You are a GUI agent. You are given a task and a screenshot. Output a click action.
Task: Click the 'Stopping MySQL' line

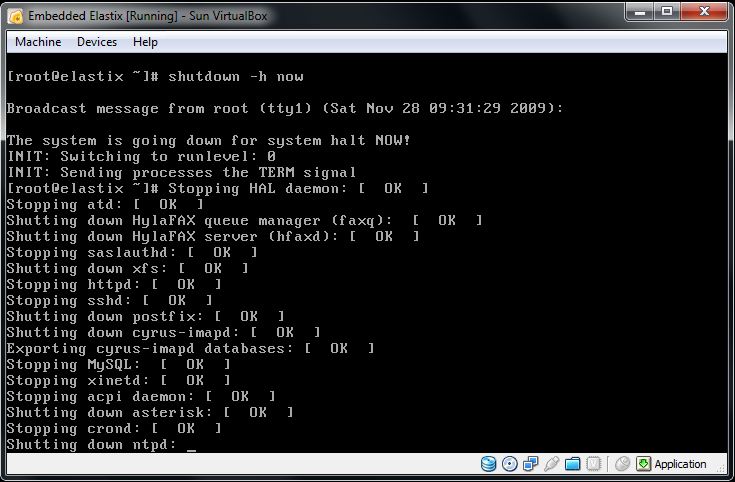(119, 363)
